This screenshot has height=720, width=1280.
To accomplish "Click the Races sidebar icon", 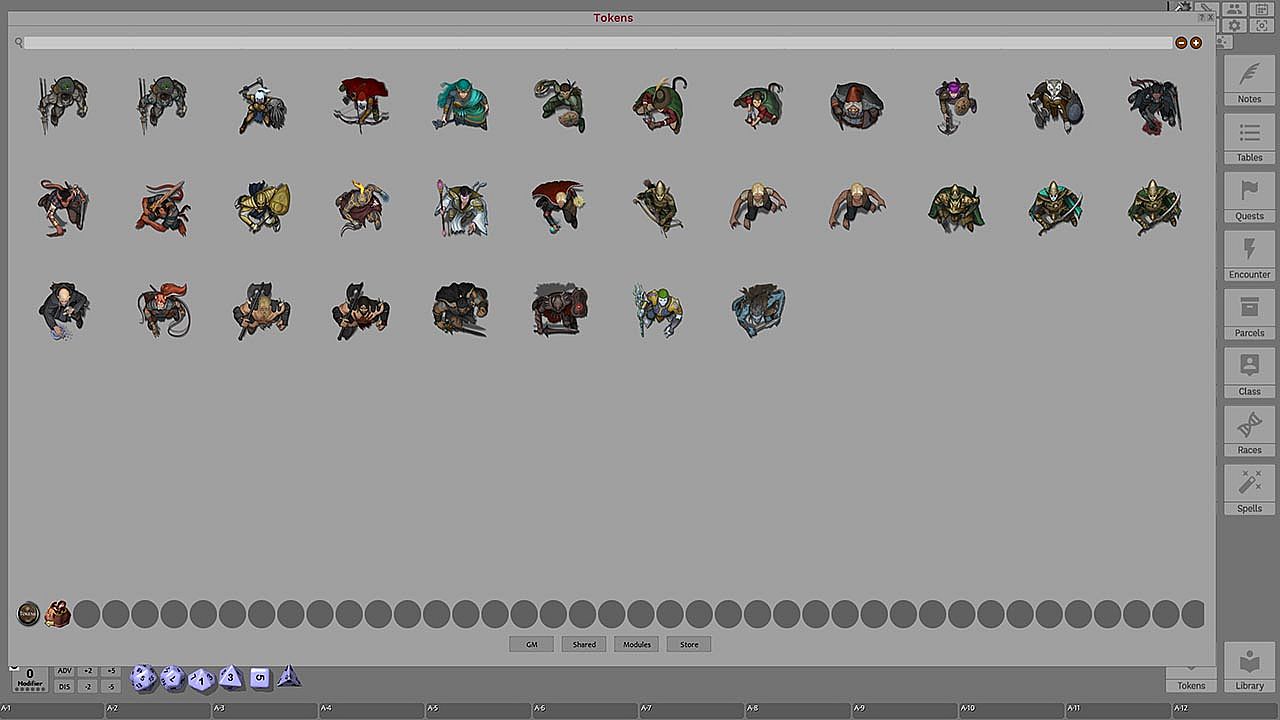I will 1249,431.
